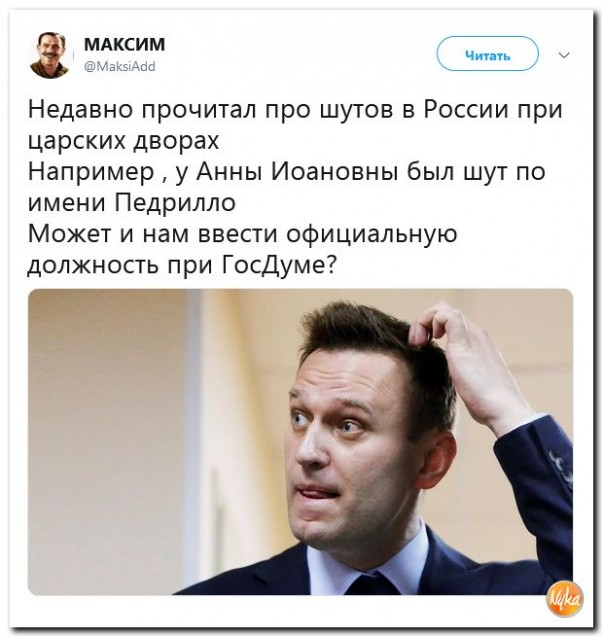
Task: Open the attached photo of the man
Action: (300, 442)
